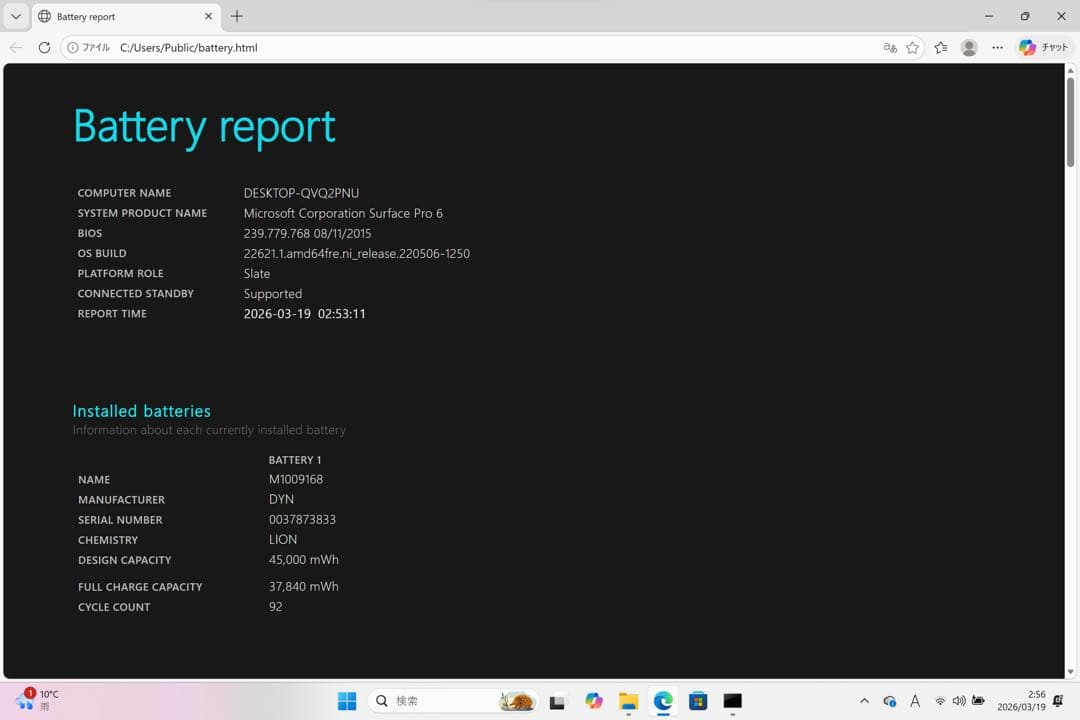Image resolution: width=1080 pixels, height=720 pixels.
Task: Click the volume icon in the system tray
Action: coord(959,701)
